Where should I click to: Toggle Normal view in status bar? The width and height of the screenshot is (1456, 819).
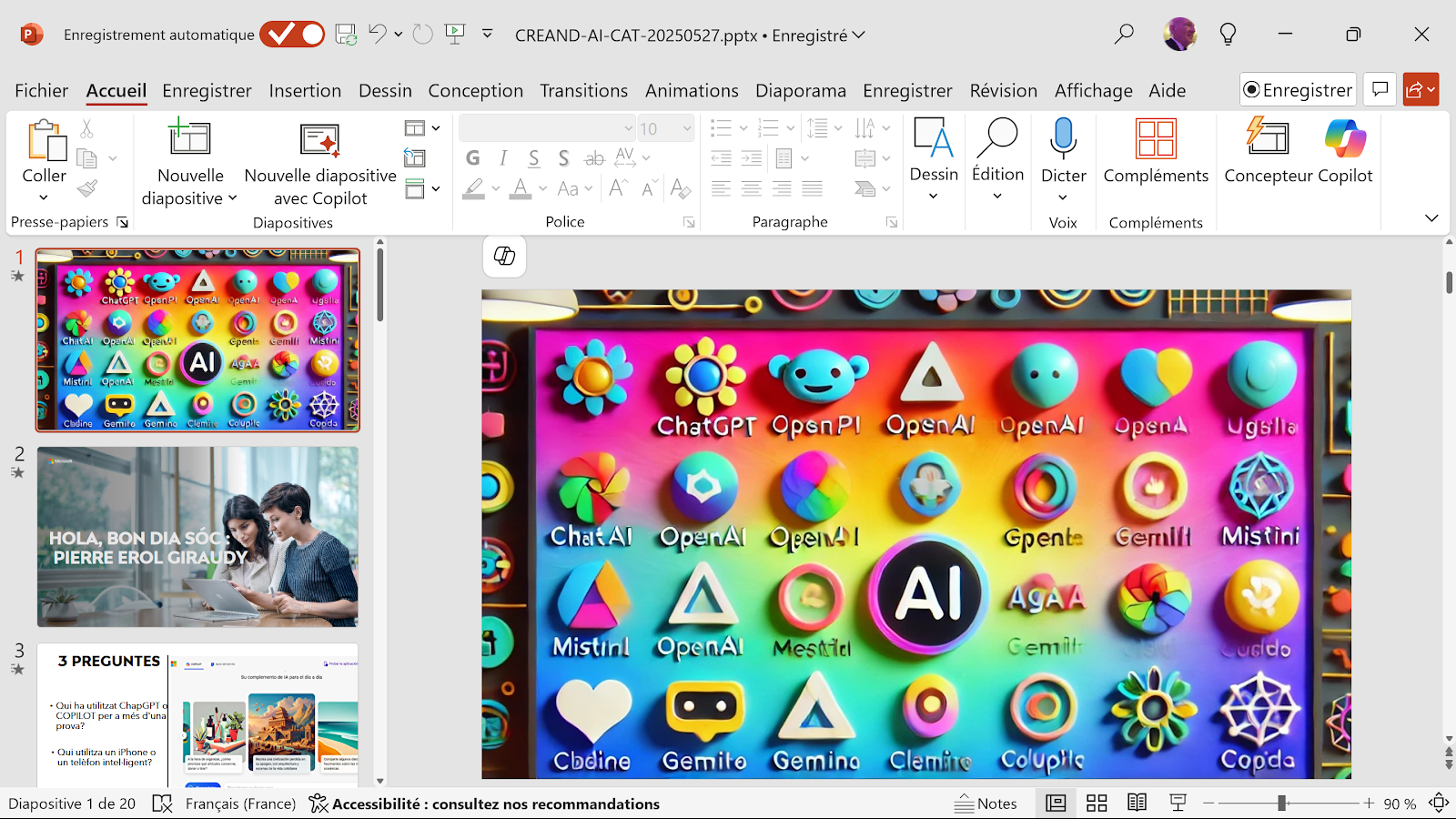click(1056, 804)
